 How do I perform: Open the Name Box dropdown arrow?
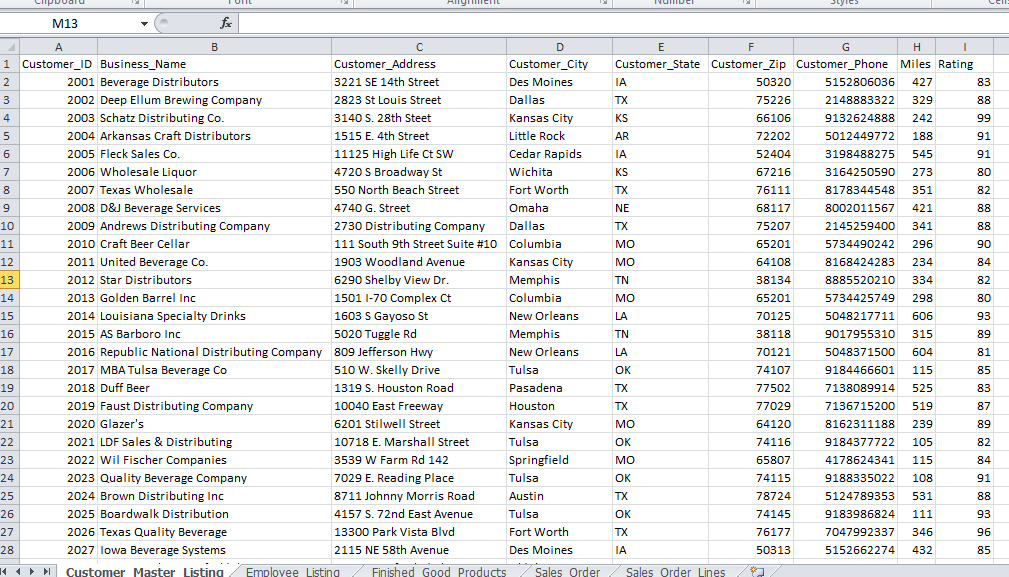(144, 24)
